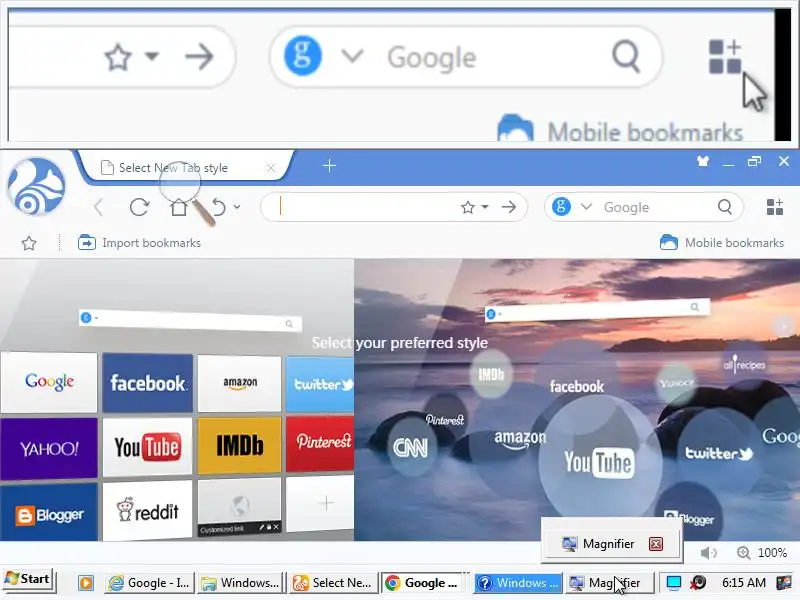The image size is (800, 600).
Task: Open the add-ons grid icon
Action: (774, 207)
